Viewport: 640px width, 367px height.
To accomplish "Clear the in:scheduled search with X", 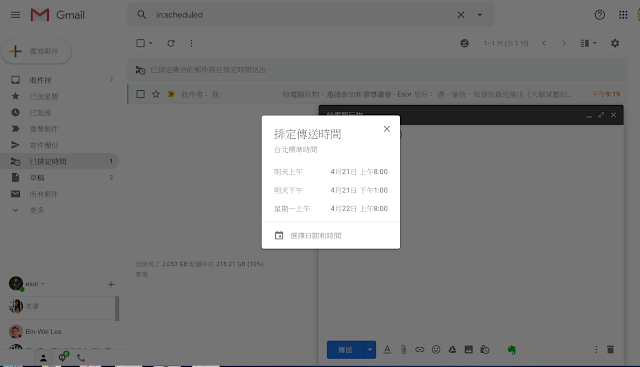I will tap(461, 15).
